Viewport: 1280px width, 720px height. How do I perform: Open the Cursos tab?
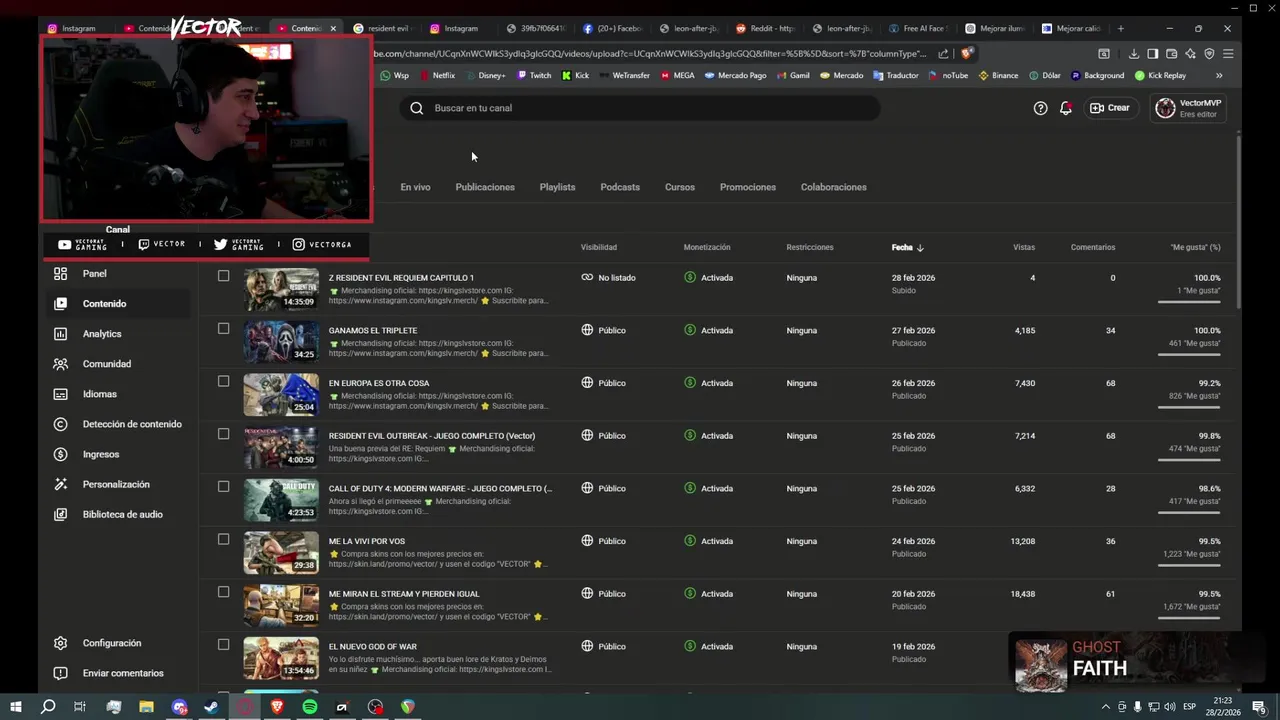point(680,187)
